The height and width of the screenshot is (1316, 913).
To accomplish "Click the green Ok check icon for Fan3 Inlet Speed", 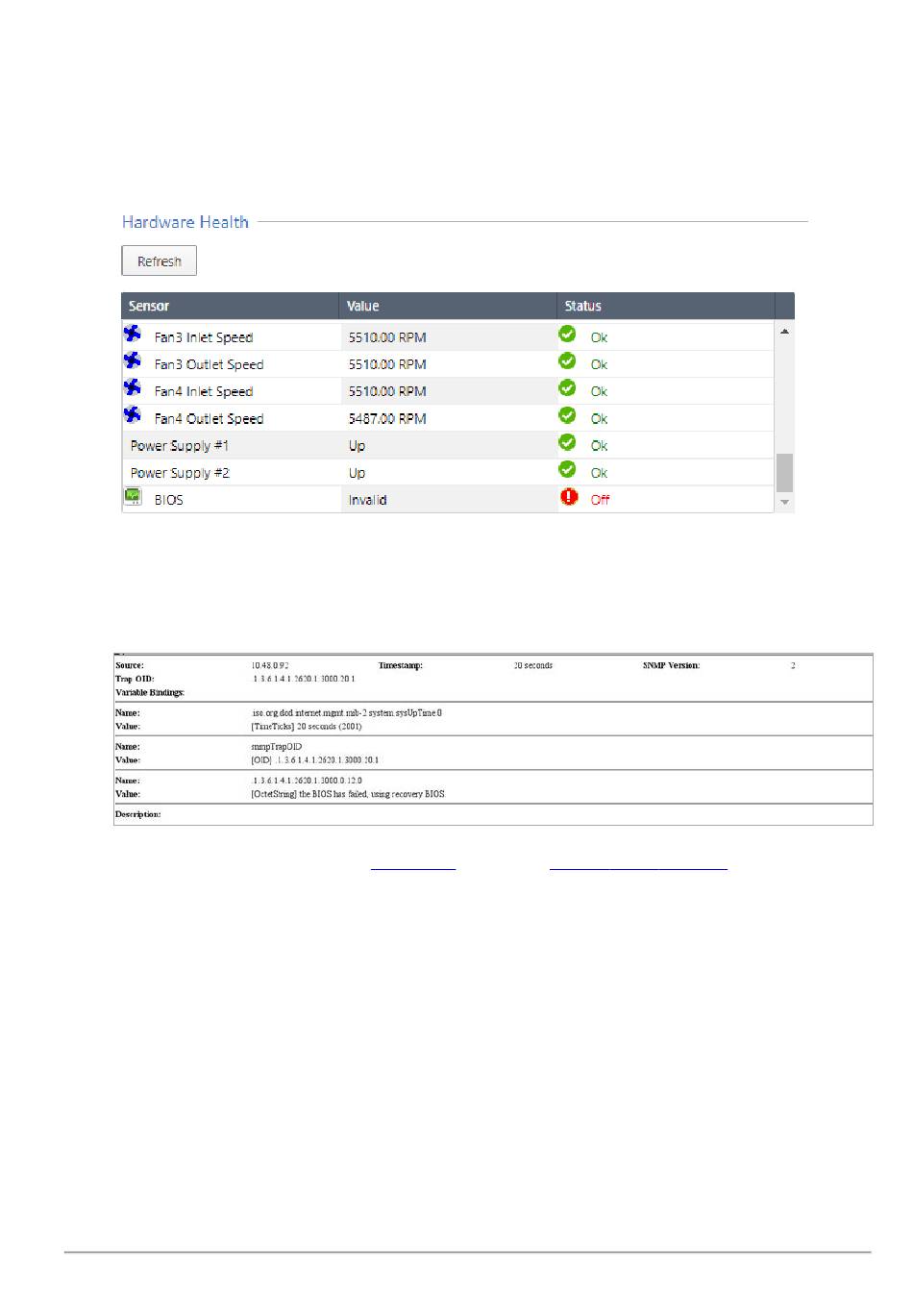I will pos(568,334).
